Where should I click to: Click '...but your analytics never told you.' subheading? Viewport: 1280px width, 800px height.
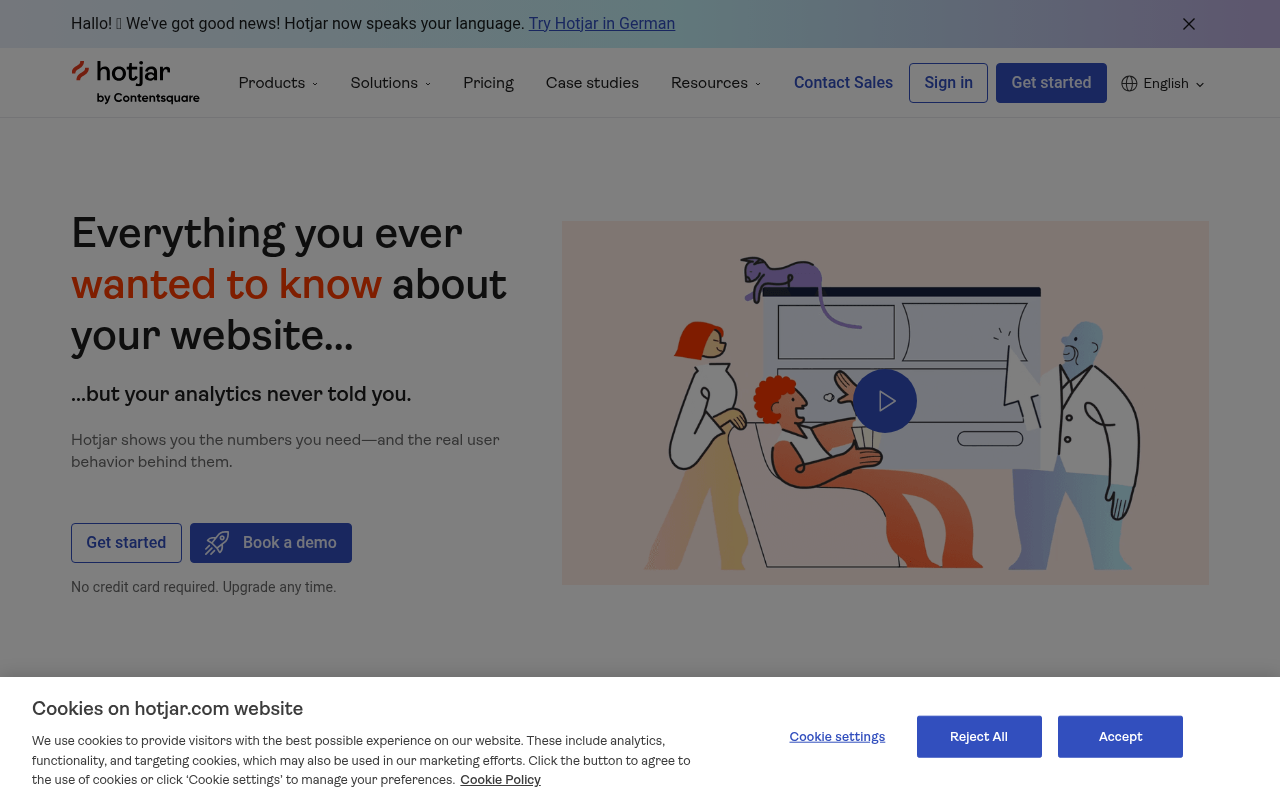click(x=241, y=394)
